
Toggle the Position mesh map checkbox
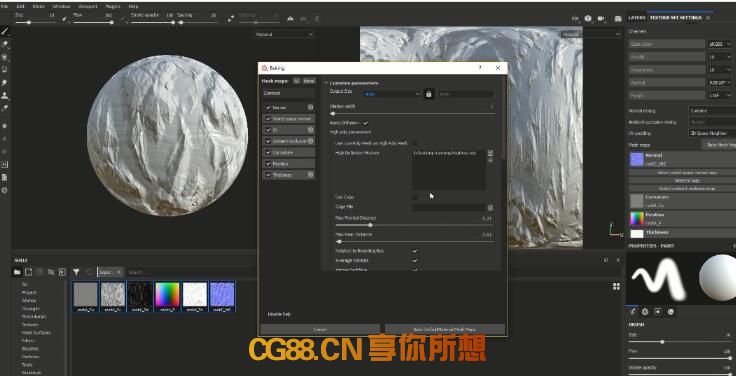tap(268, 164)
